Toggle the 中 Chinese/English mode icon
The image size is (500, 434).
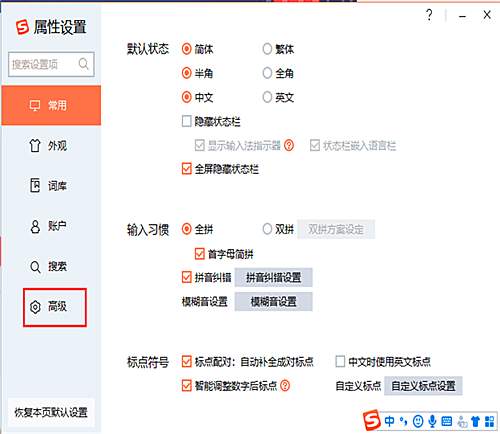[389, 421]
